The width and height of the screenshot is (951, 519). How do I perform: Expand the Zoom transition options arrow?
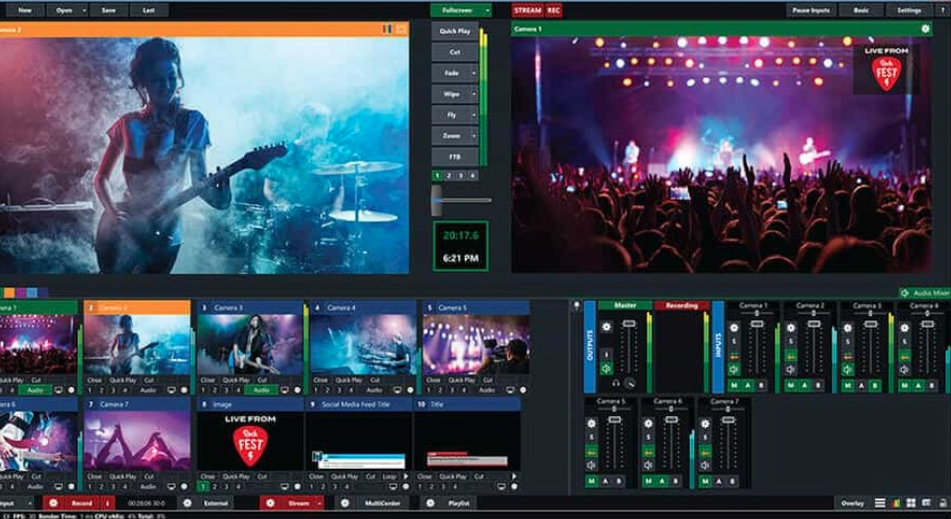click(x=473, y=135)
